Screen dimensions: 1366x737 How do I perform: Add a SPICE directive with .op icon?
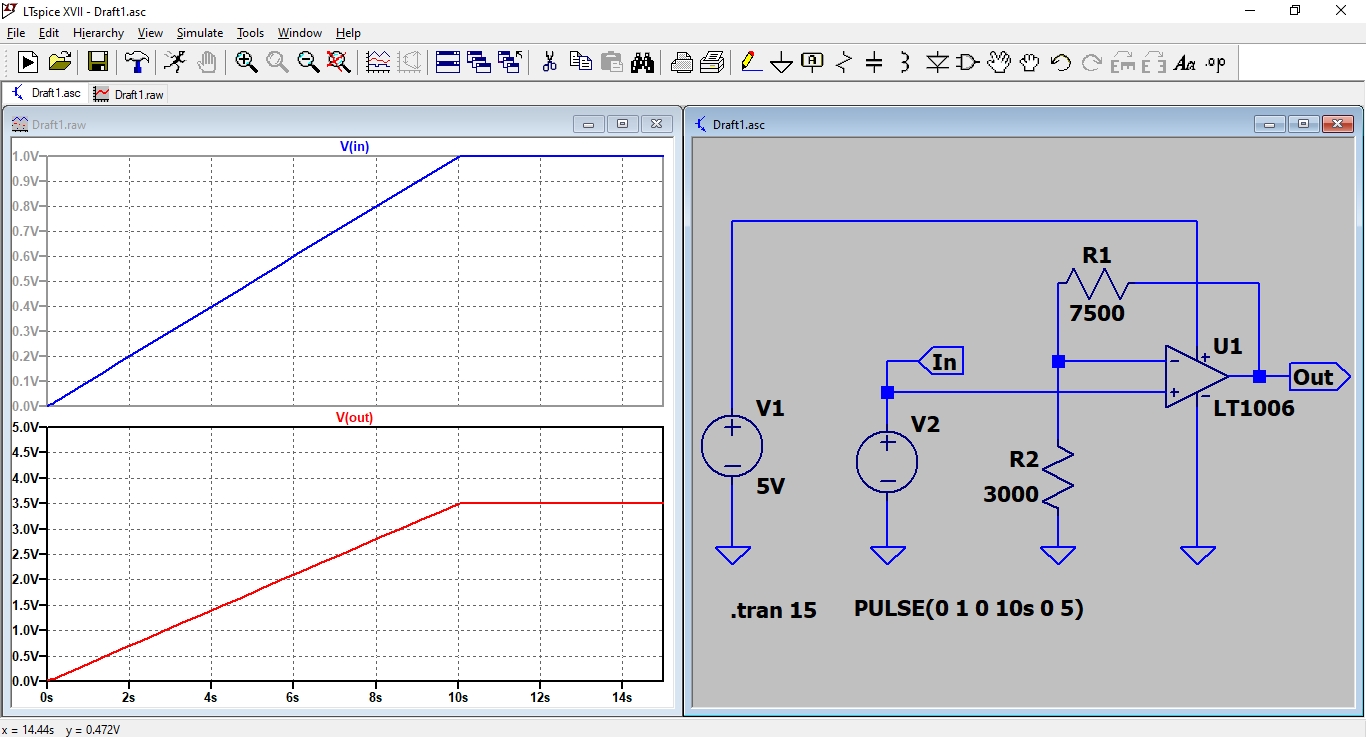pyautogui.click(x=1215, y=62)
